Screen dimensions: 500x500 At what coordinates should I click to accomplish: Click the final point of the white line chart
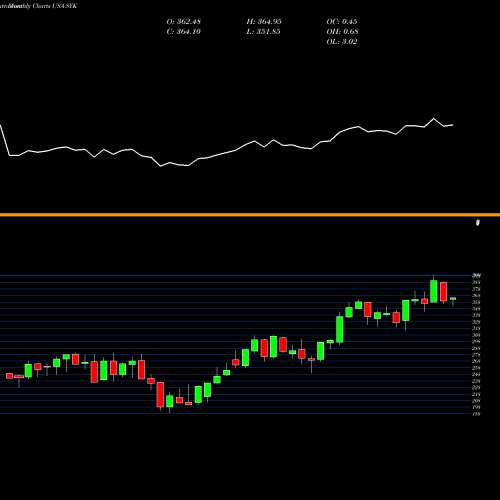[453, 125]
